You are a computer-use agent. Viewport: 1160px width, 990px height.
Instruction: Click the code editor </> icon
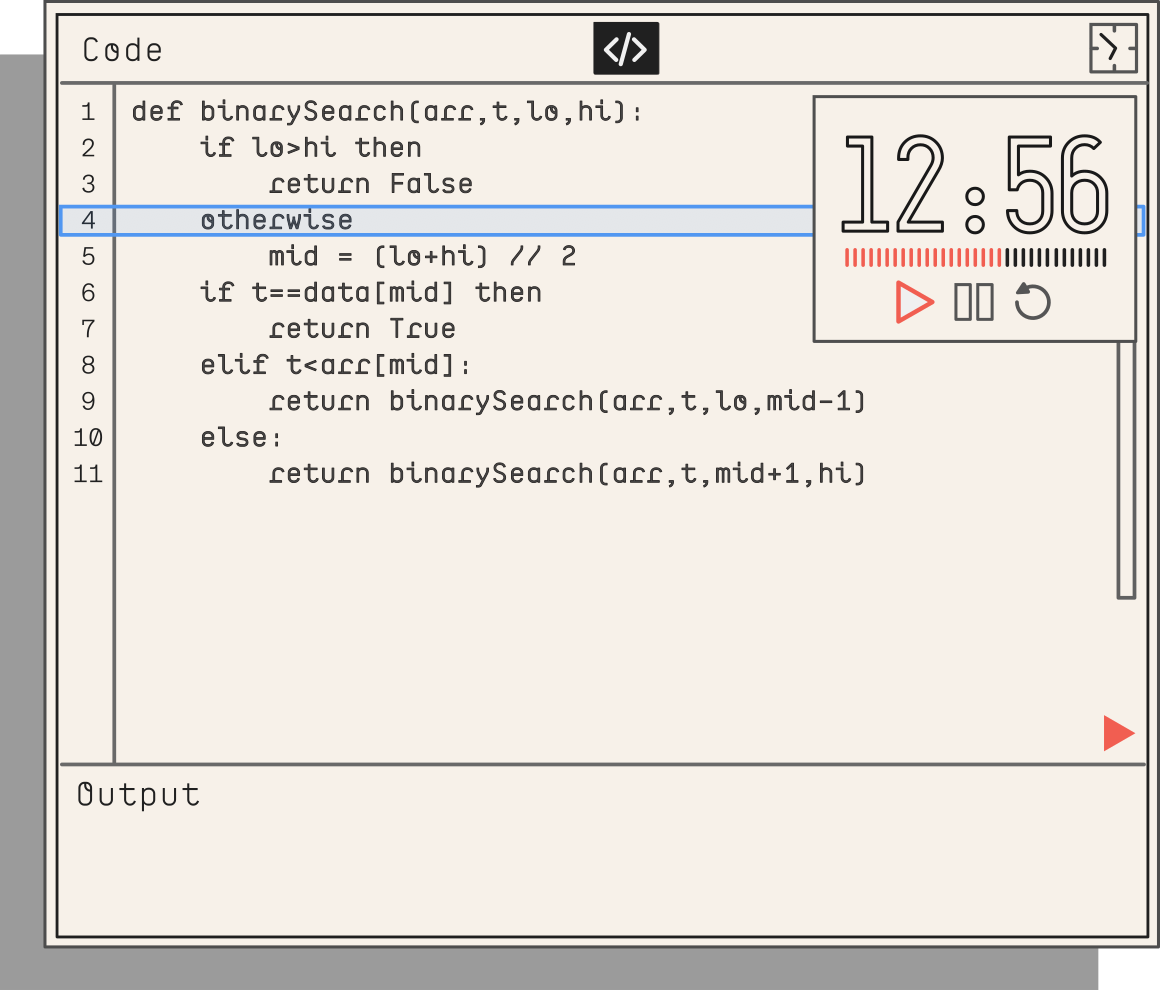(x=625, y=48)
